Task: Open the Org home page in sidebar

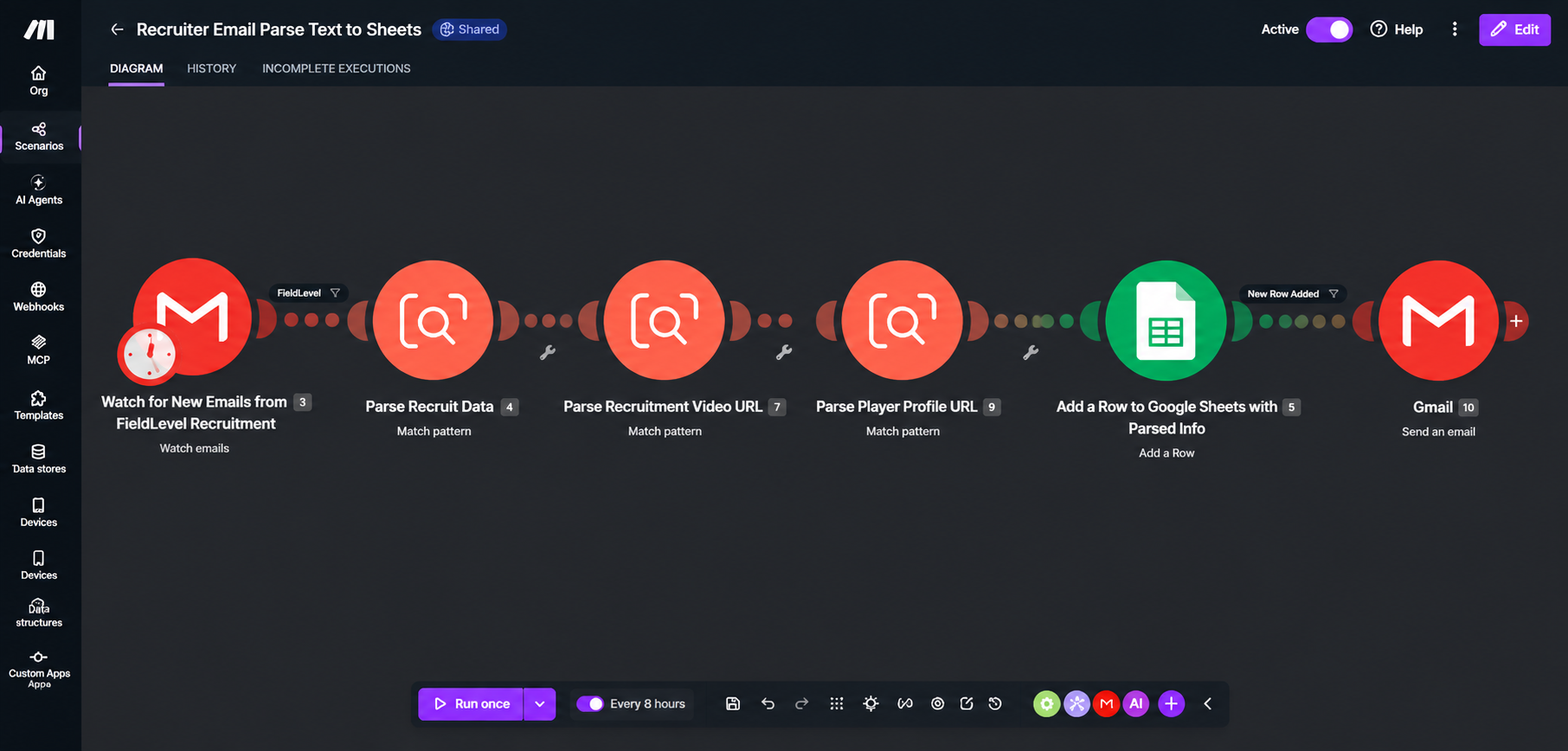Action: click(39, 80)
